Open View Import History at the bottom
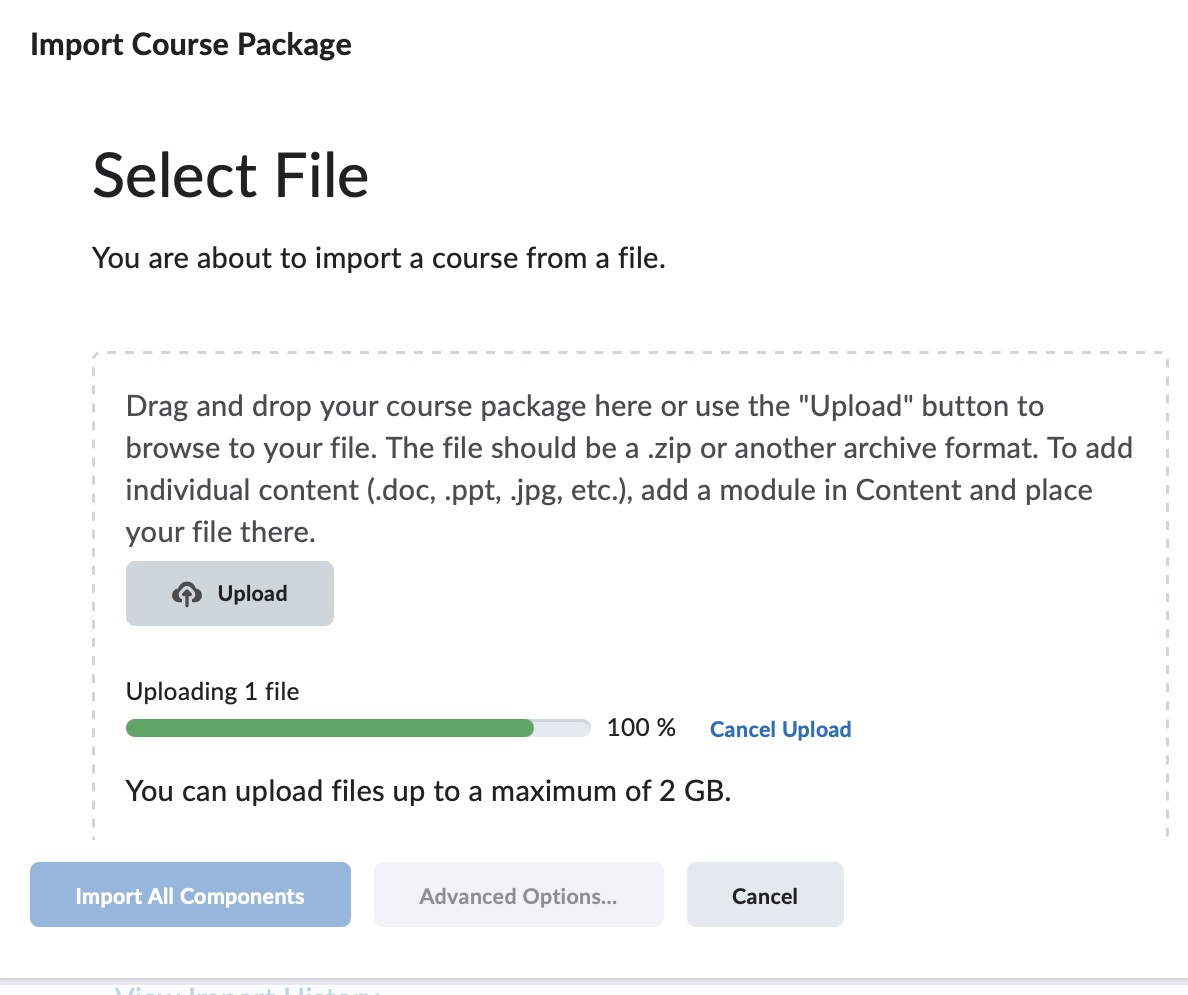1188x995 pixels. [x=247, y=988]
